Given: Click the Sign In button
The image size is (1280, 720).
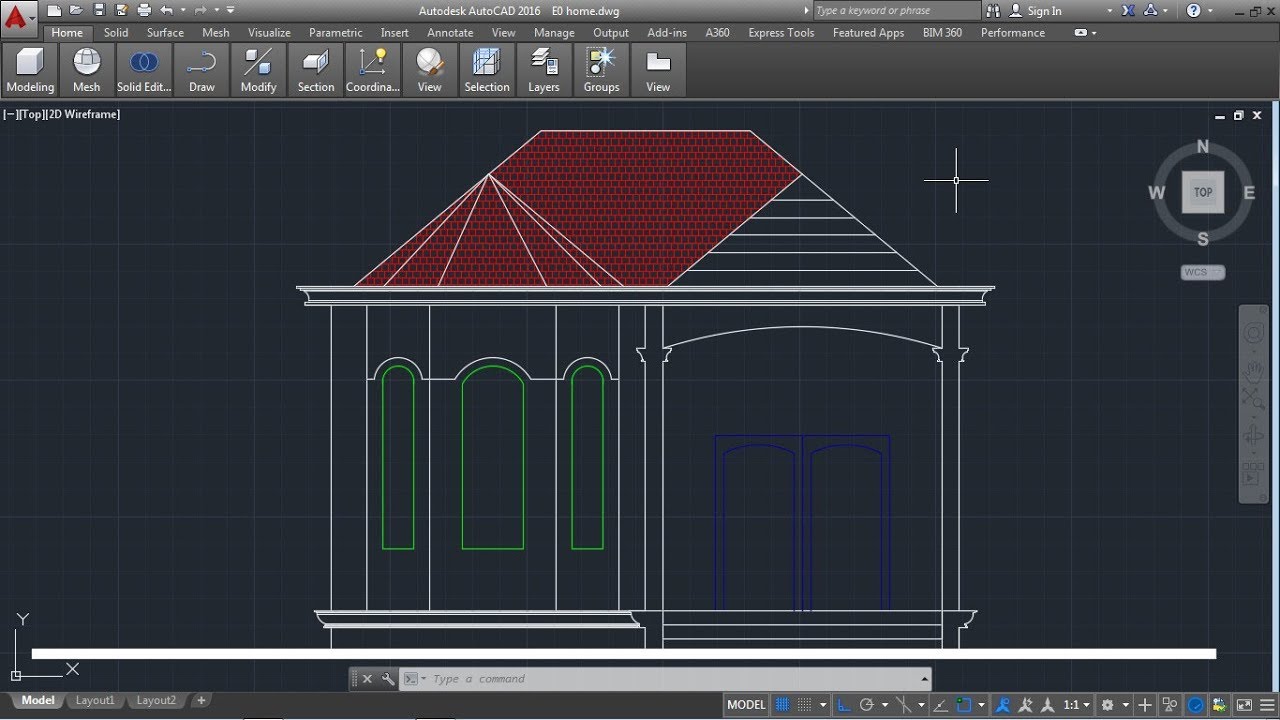Looking at the screenshot, I should 1044,11.
